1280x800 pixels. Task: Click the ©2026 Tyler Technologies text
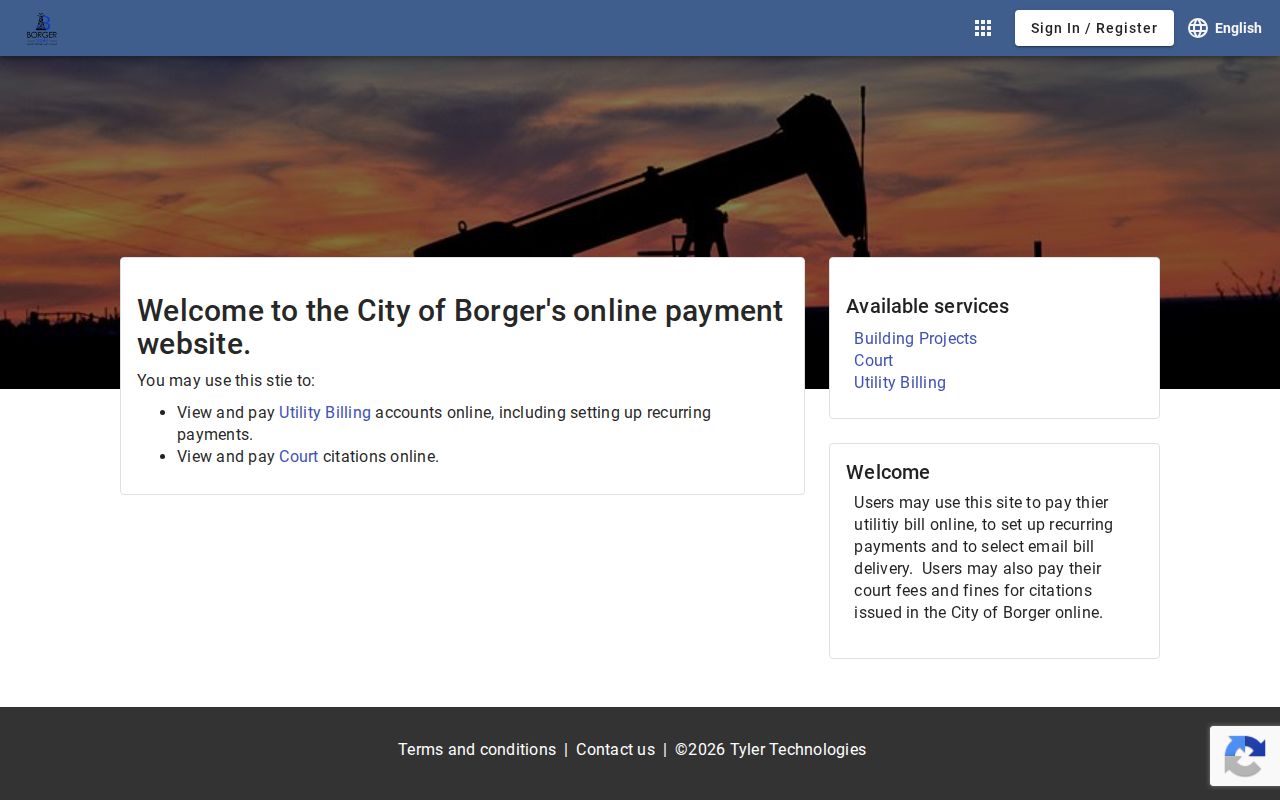[770, 749]
